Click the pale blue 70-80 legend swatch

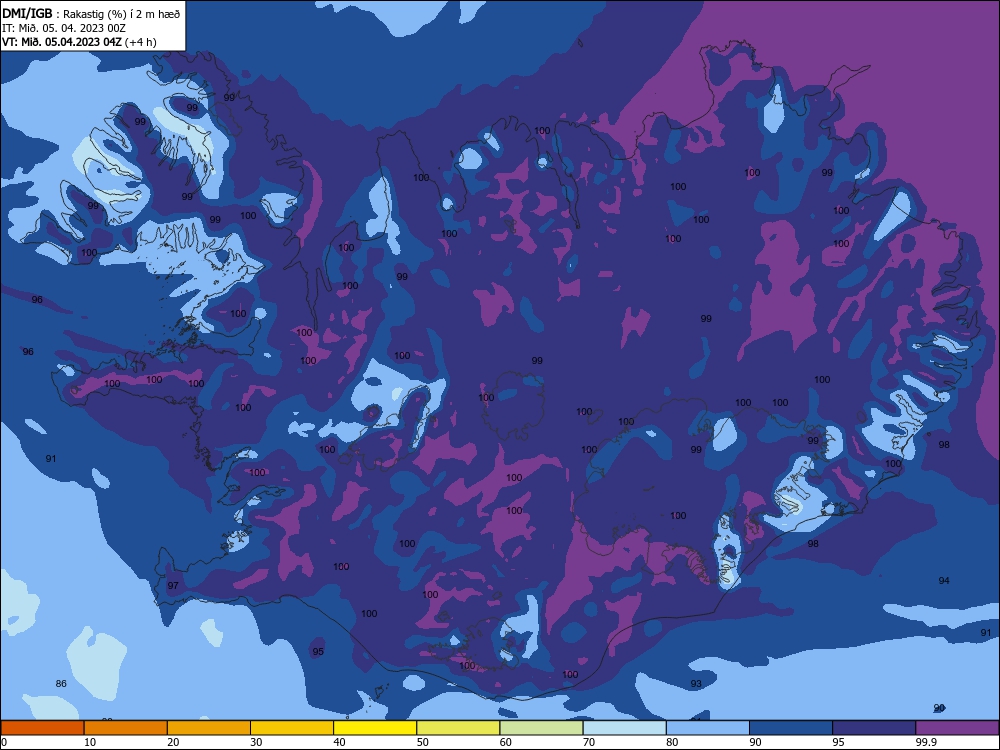pyautogui.click(x=625, y=728)
